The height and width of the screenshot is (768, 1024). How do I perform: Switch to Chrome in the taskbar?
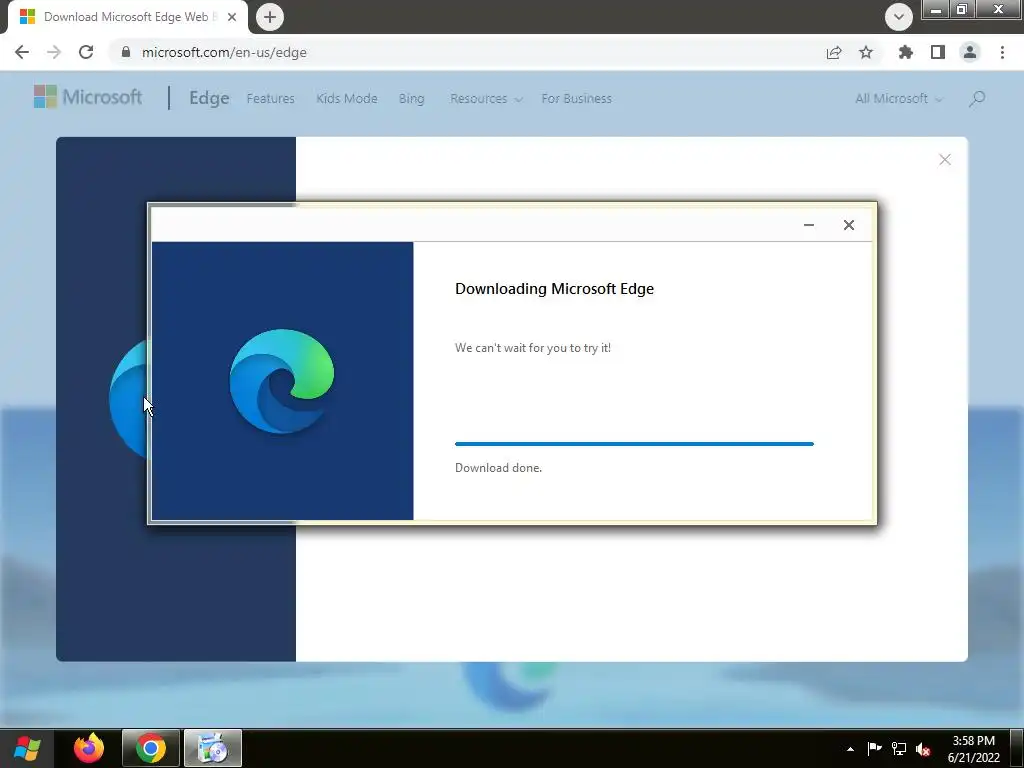(x=151, y=748)
